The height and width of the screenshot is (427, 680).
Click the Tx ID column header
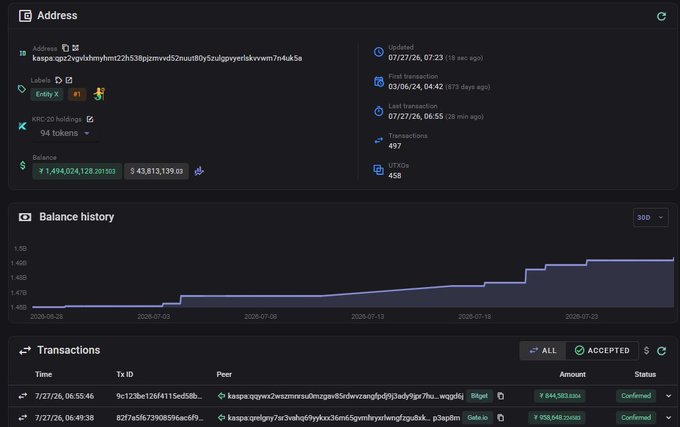125,374
